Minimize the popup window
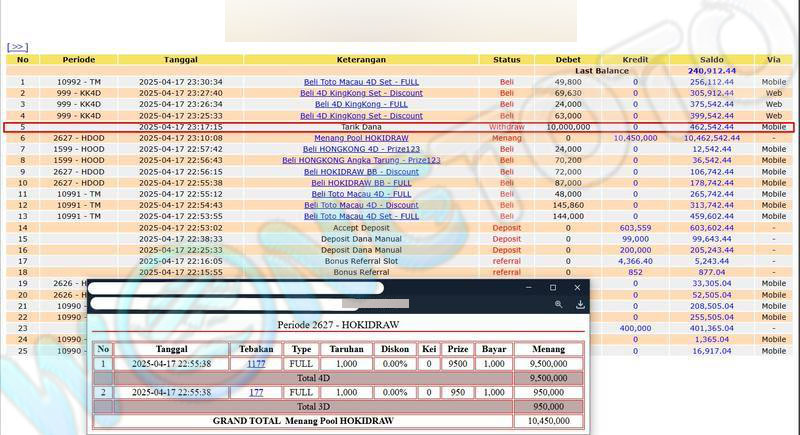800x435 pixels. (x=530, y=287)
